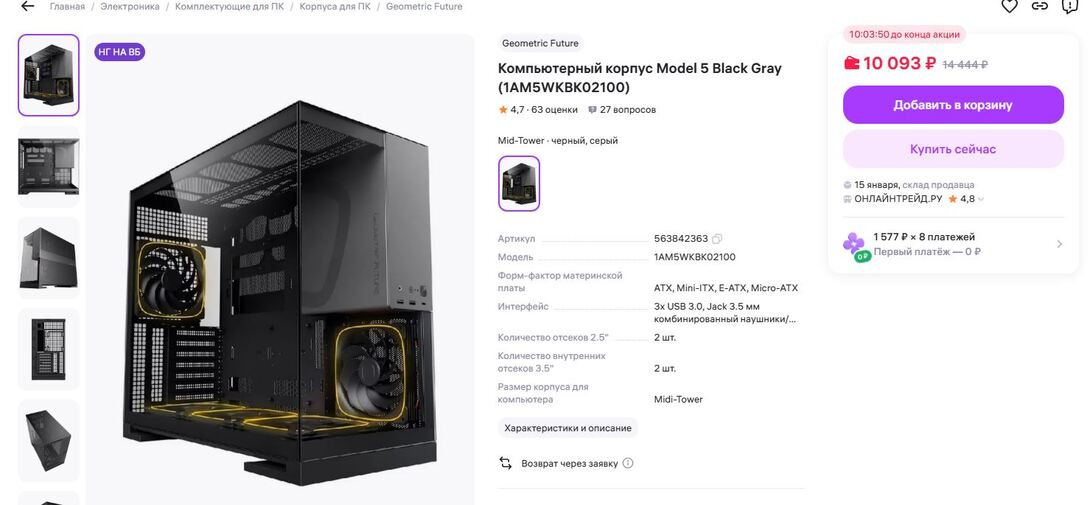Image resolution: width=1090 pixels, height=505 pixels.
Task: Open the Geometric Future brand tag
Action: coord(540,43)
